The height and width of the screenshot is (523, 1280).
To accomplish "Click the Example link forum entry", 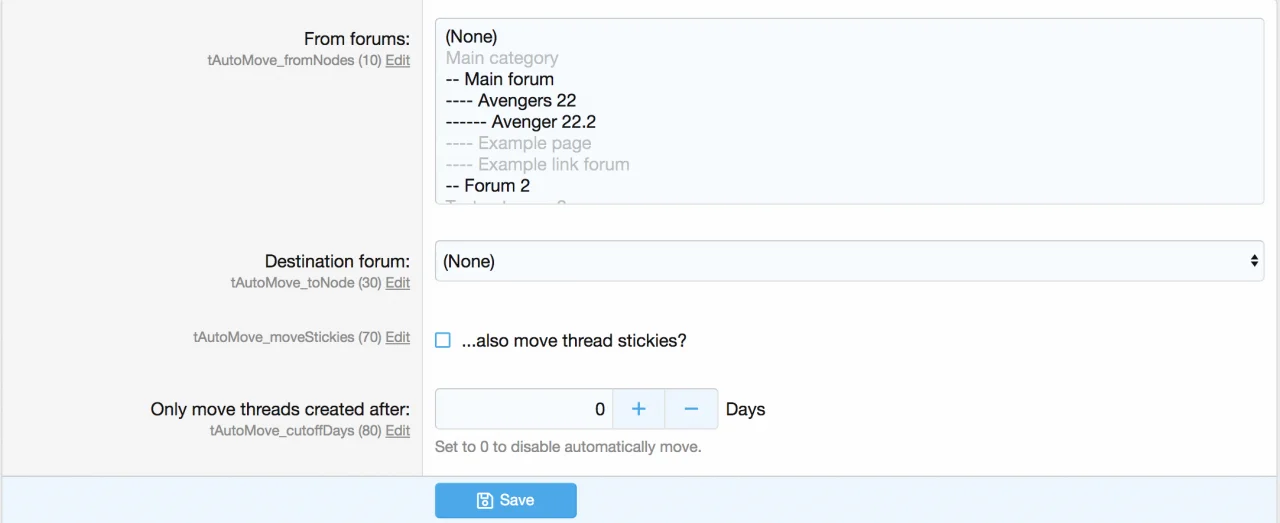I will (553, 164).
